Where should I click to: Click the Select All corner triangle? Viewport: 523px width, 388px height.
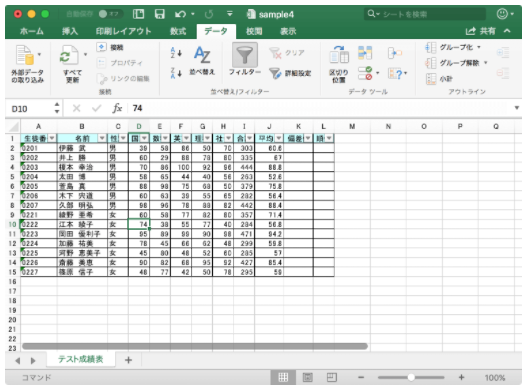point(14,127)
